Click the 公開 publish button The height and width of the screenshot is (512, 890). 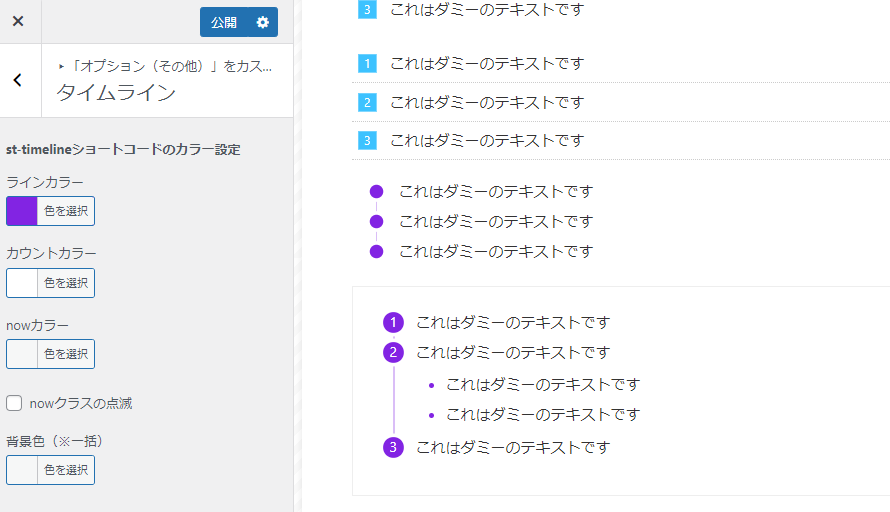pos(224,22)
